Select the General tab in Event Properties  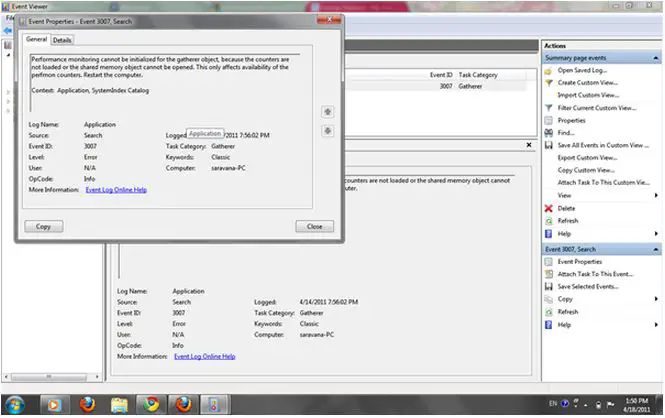click(x=37, y=40)
